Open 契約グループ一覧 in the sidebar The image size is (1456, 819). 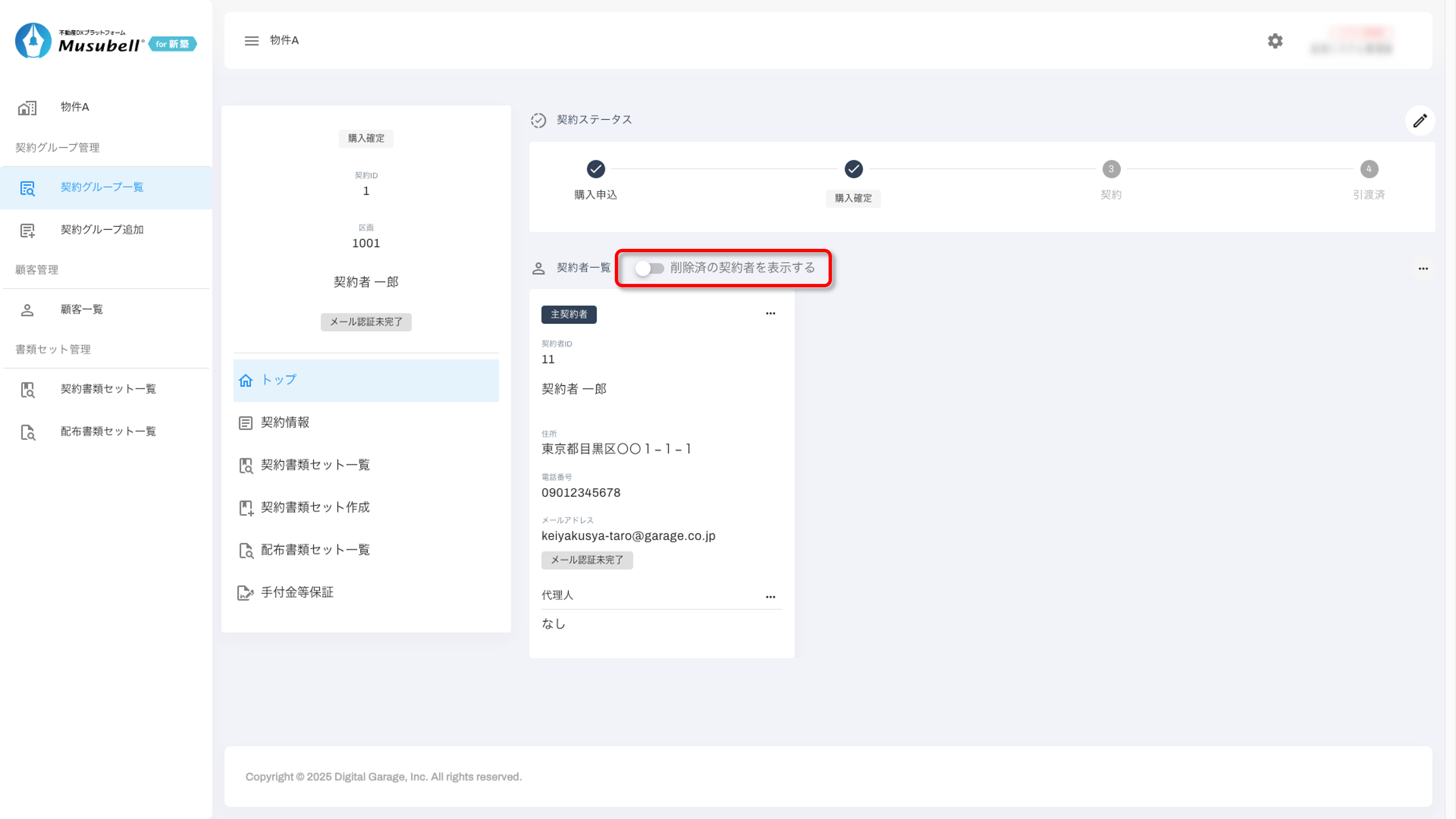pyautogui.click(x=102, y=187)
